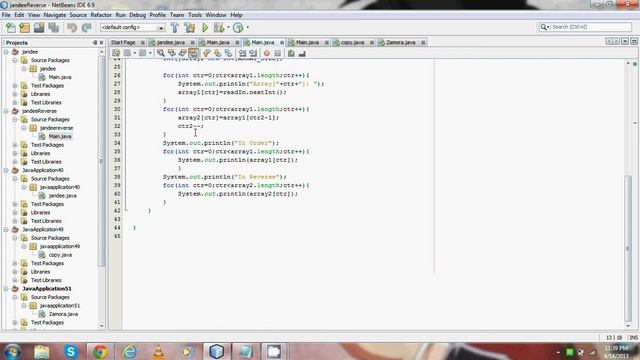Collapse the JavaApplication40 project node
Image resolution: width=640 pixels, height=360 pixels.
click(x=6, y=170)
